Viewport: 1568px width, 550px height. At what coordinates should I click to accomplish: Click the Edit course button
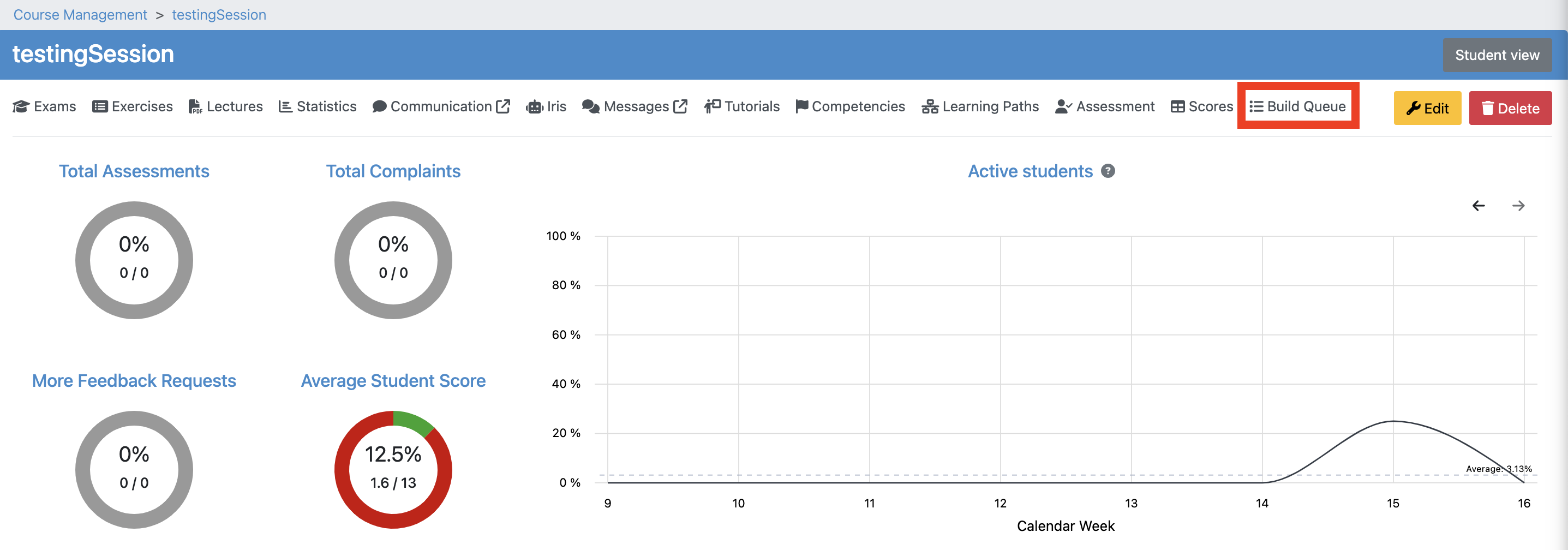click(x=1427, y=108)
